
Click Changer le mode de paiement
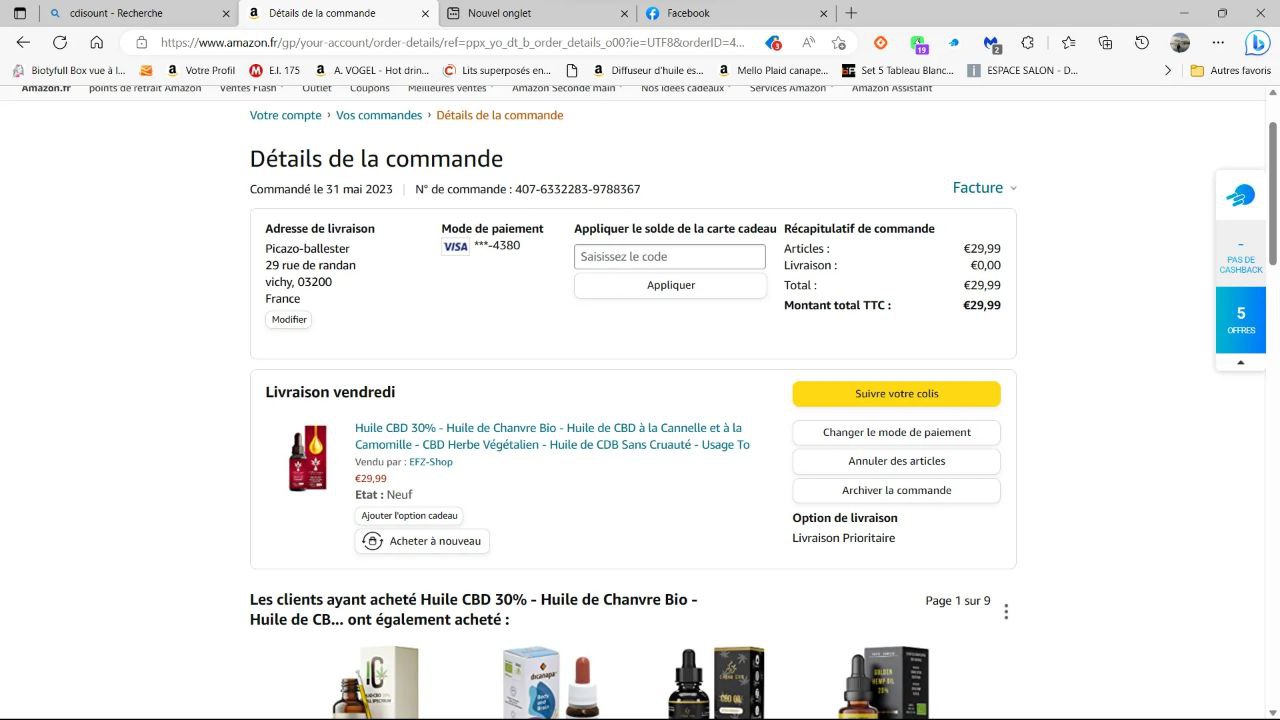point(897,433)
